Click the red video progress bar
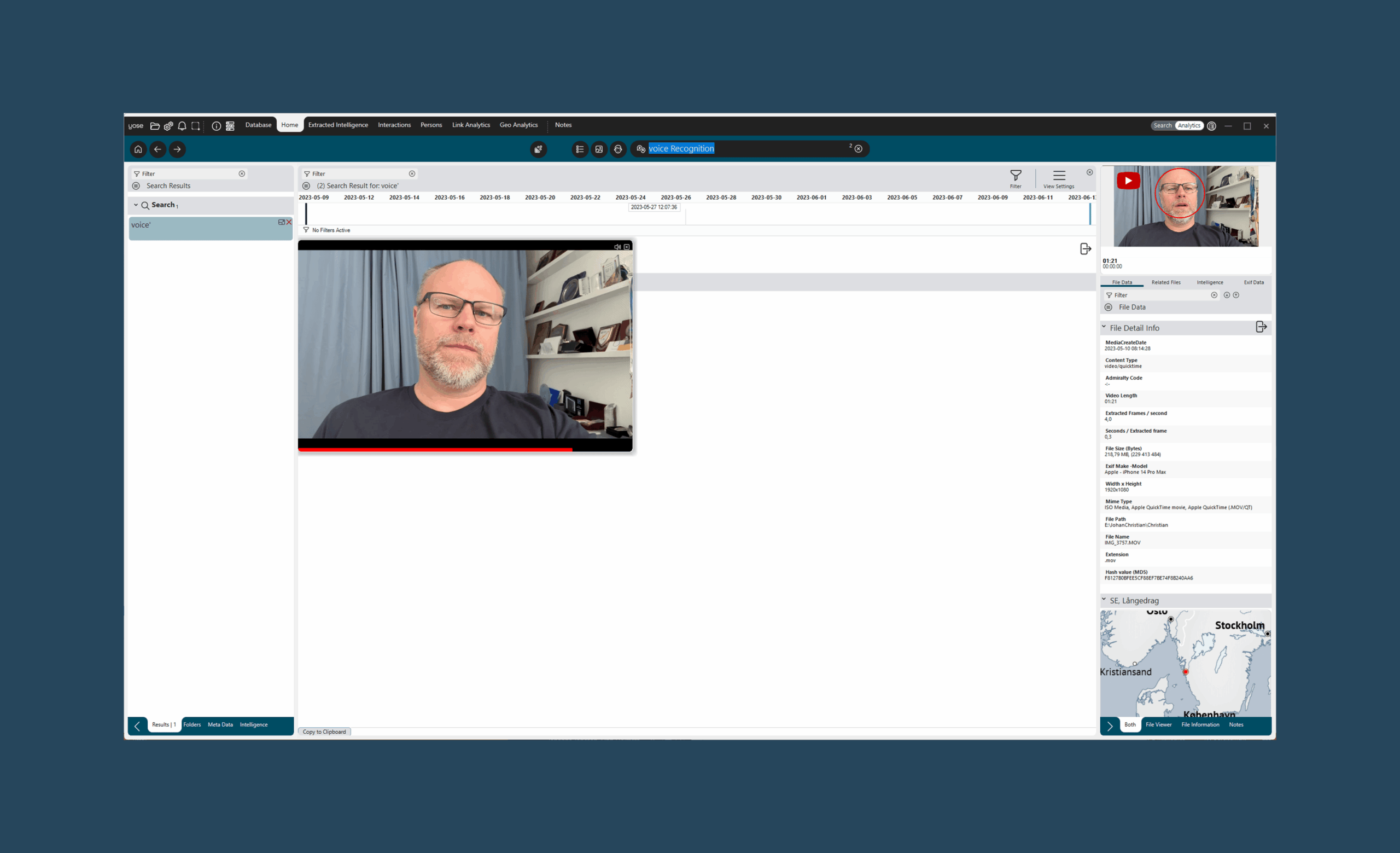This screenshot has width=1400, height=853. tap(435, 450)
